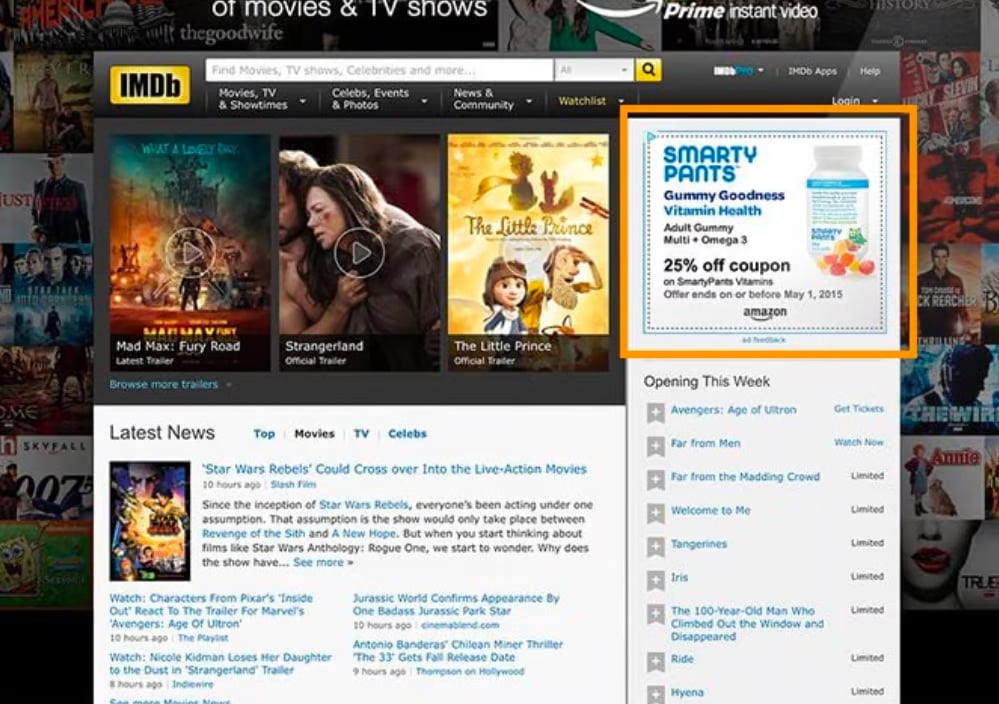Click the Star Wars Rebels inline link
999x704 pixels.
(x=363, y=505)
